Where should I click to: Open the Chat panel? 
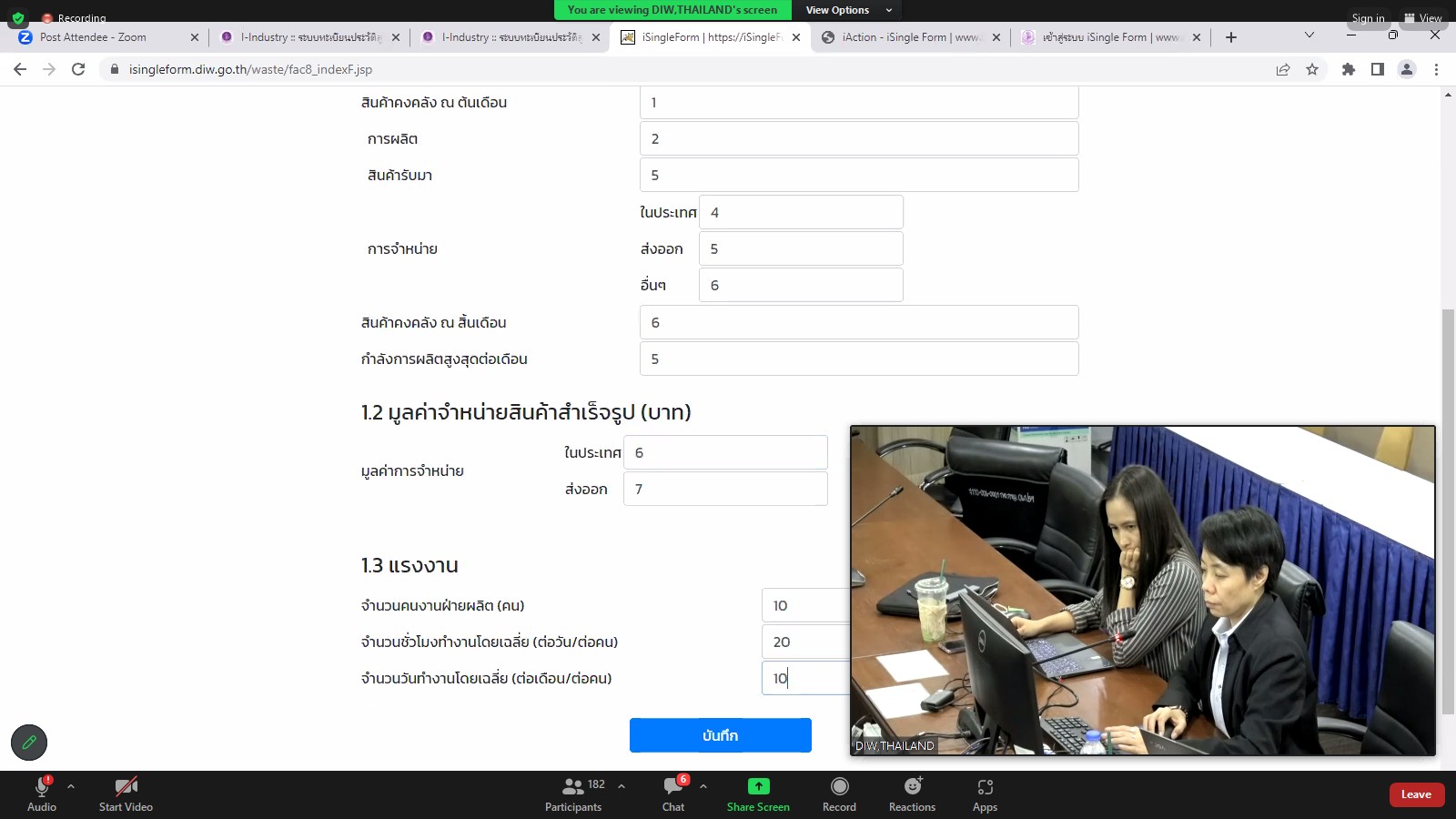point(673,794)
